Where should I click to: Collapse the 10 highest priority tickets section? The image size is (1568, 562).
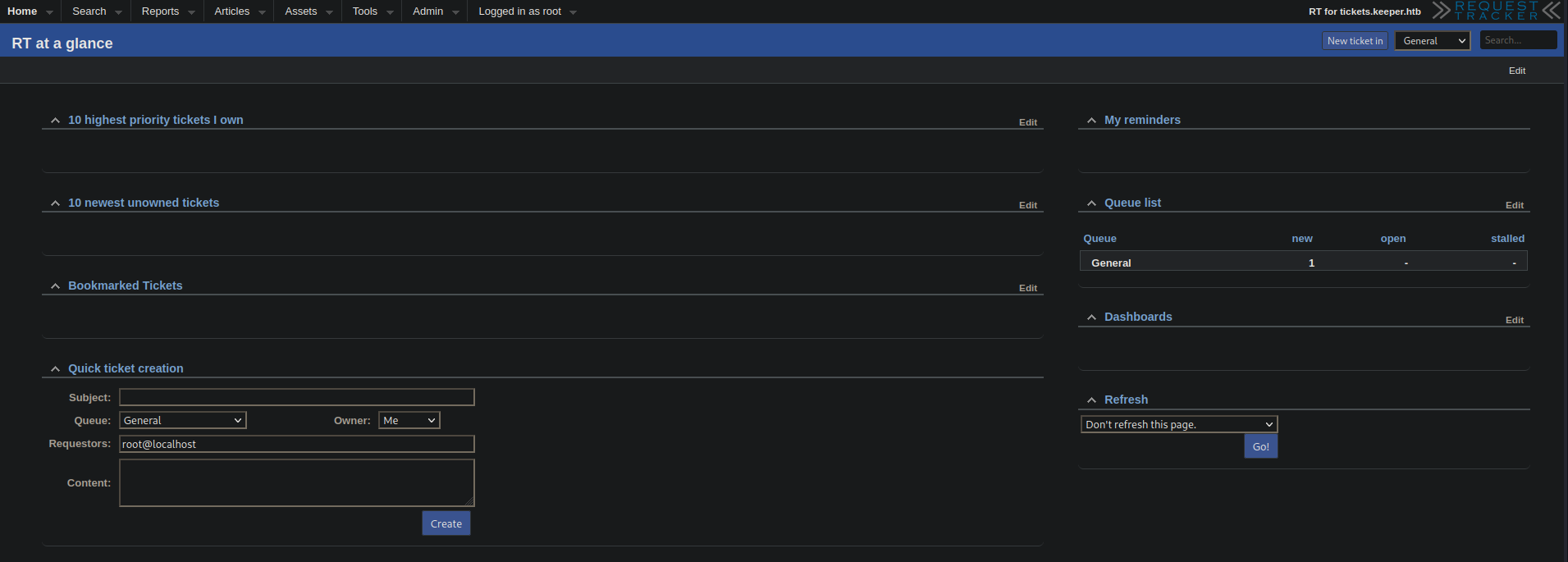pyautogui.click(x=55, y=121)
